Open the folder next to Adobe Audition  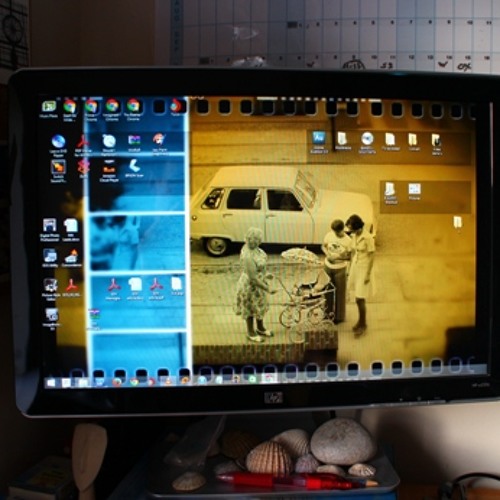pyautogui.click(x=342, y=139)
